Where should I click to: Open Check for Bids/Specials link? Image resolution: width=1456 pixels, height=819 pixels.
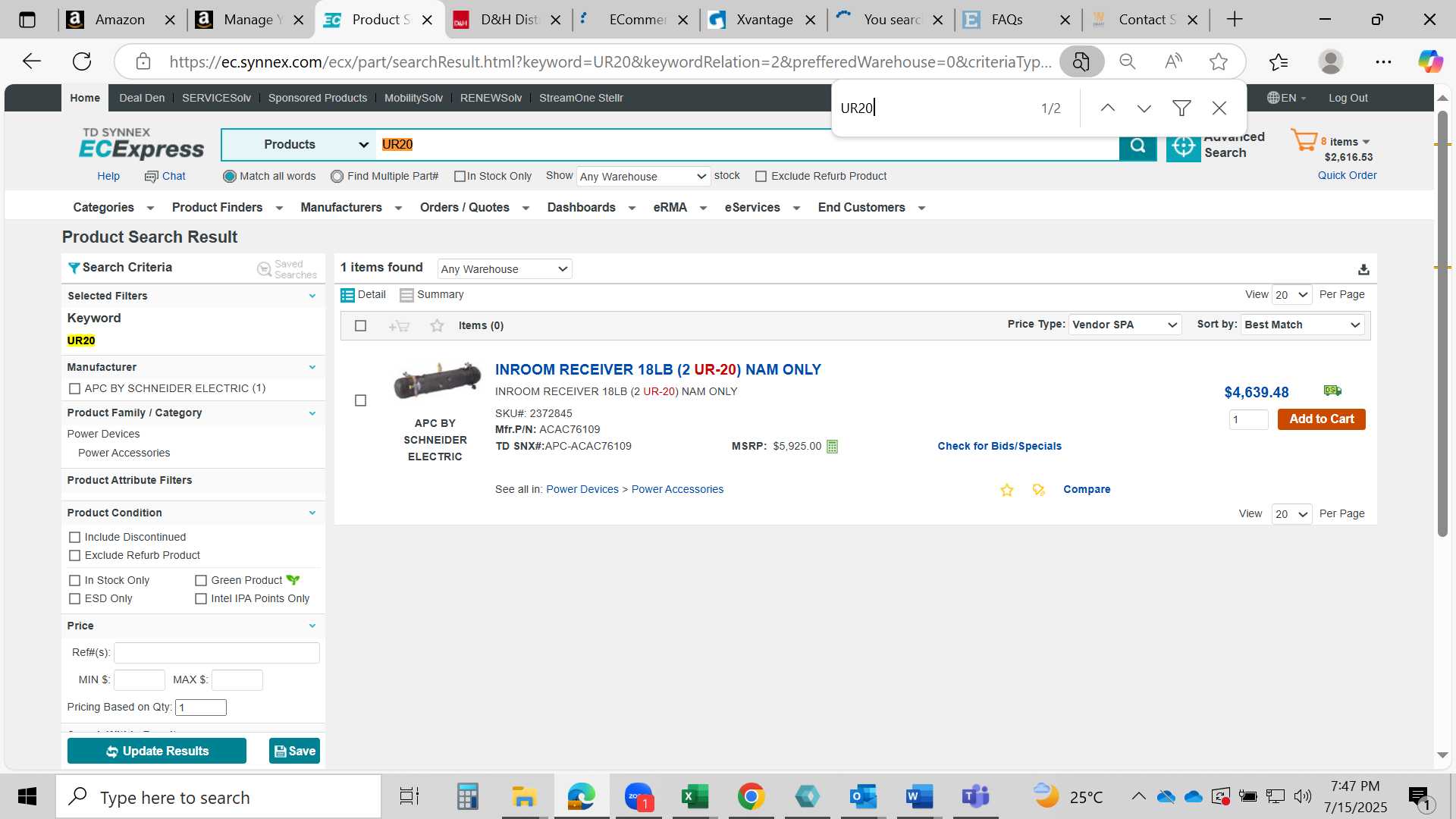[x=999, y=447]
